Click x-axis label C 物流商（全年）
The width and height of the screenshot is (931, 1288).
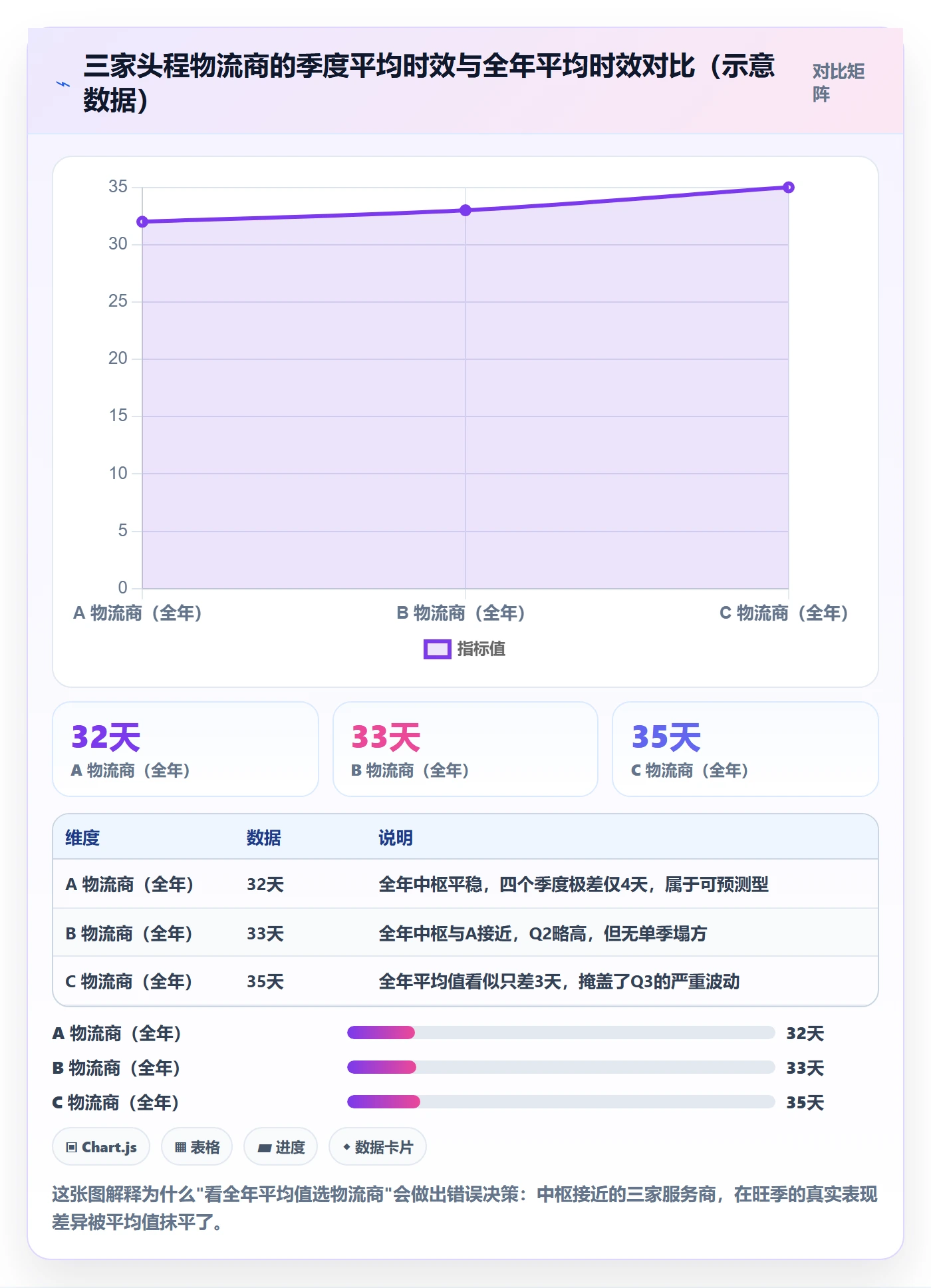click(x=785, y=613)
